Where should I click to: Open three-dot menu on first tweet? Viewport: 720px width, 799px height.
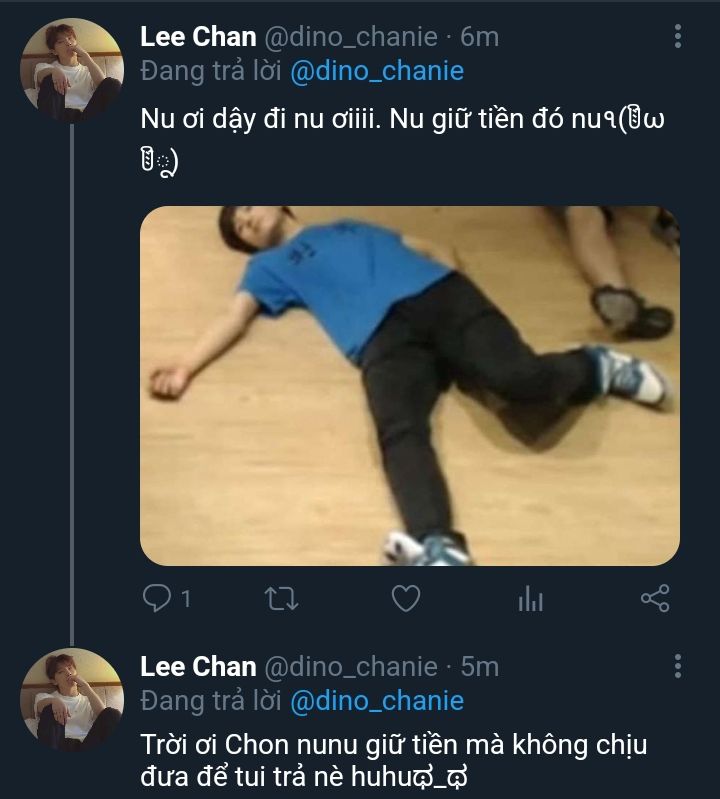pos(678,38)
